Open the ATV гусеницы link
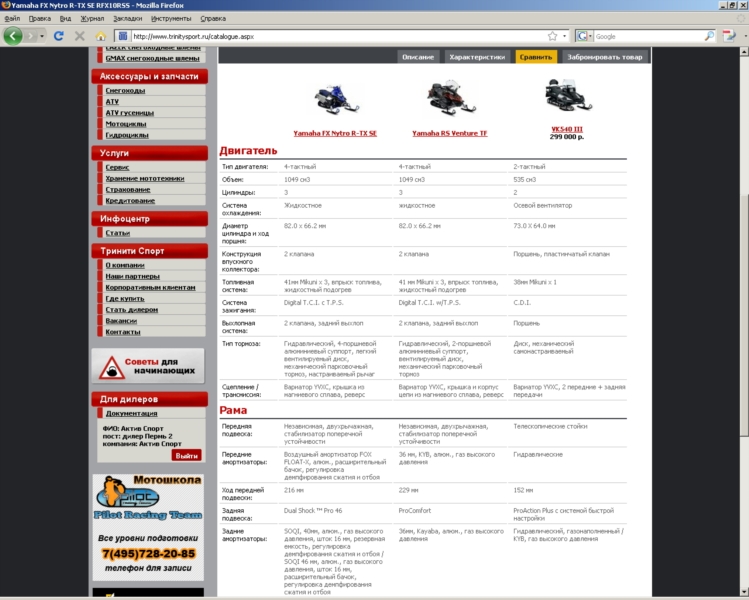Screen dimensions: 749x600 [129, 113]
